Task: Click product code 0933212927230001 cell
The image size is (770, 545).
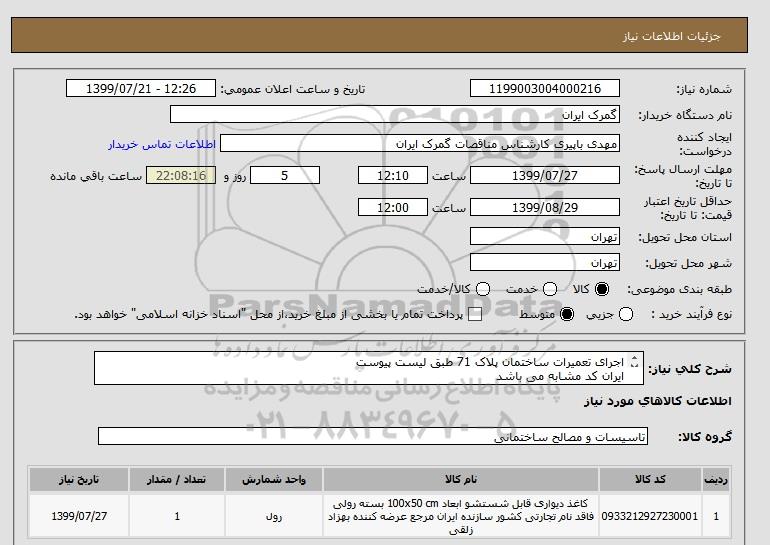Action: (x=650, y=516)
